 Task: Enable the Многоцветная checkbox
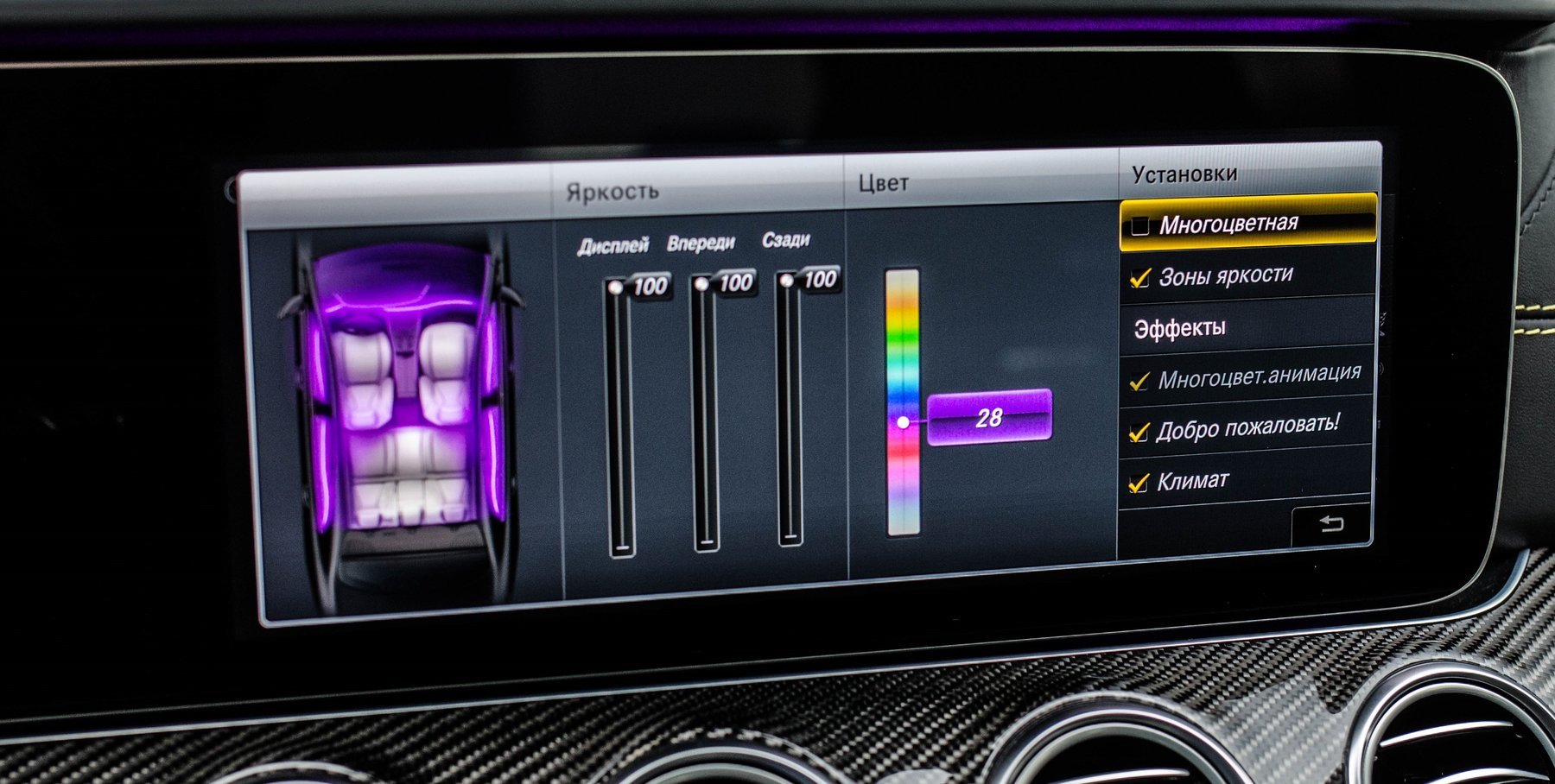click(1140, 225)
